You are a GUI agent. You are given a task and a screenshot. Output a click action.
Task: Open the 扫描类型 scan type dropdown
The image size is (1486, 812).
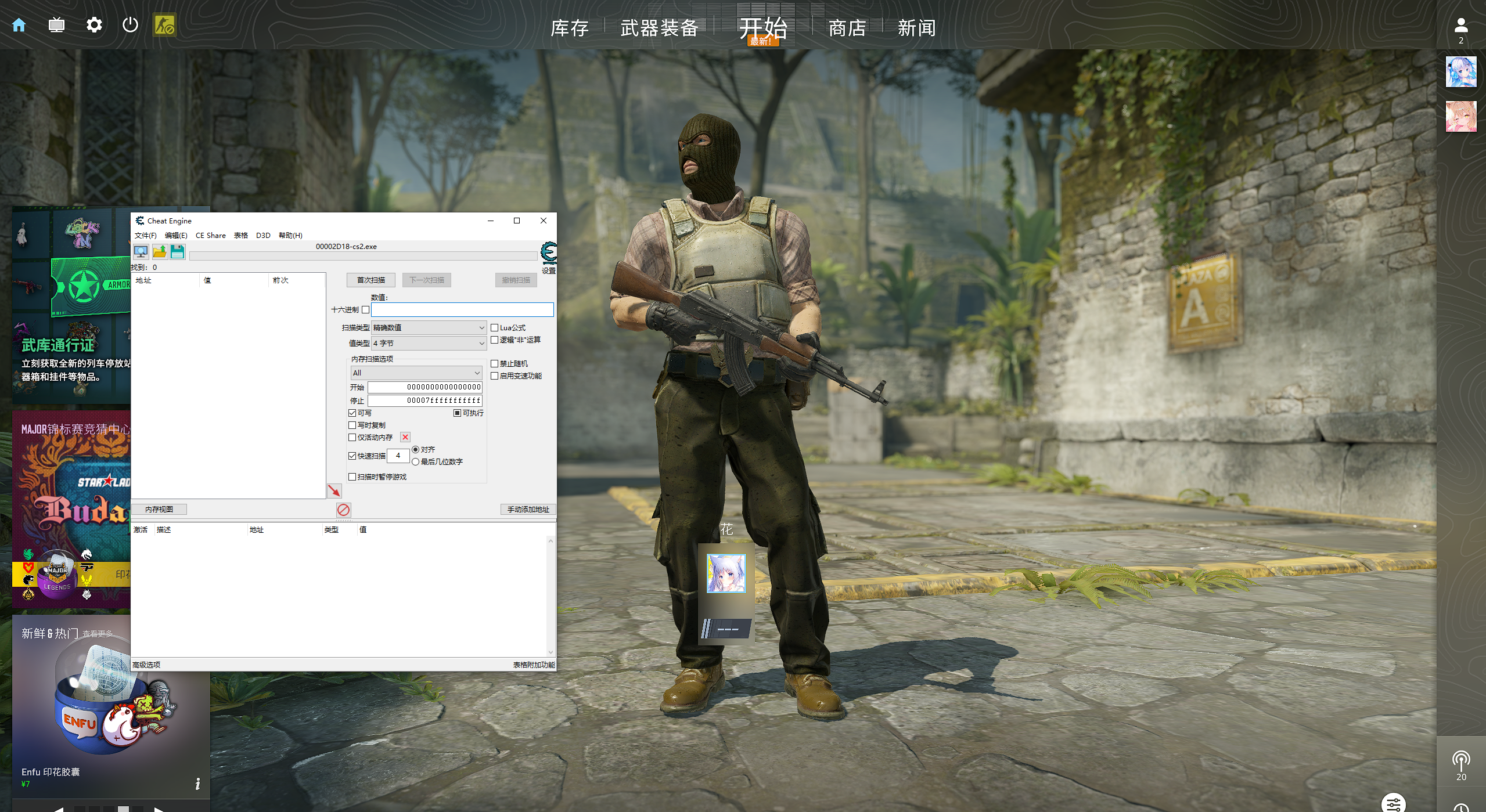point(428,328)
